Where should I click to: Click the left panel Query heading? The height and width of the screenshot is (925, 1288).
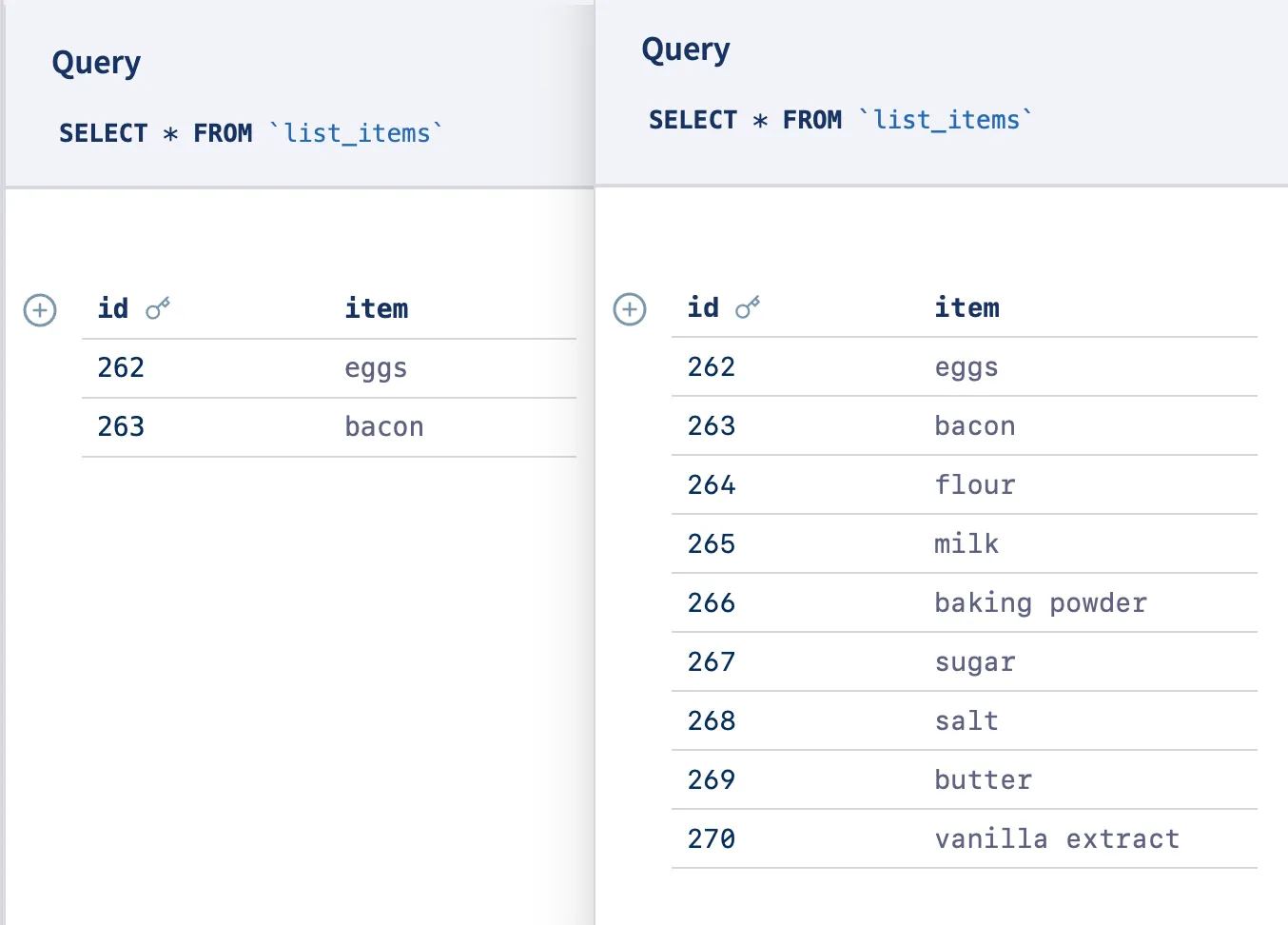pyautogui.click(x=96, y=63)
